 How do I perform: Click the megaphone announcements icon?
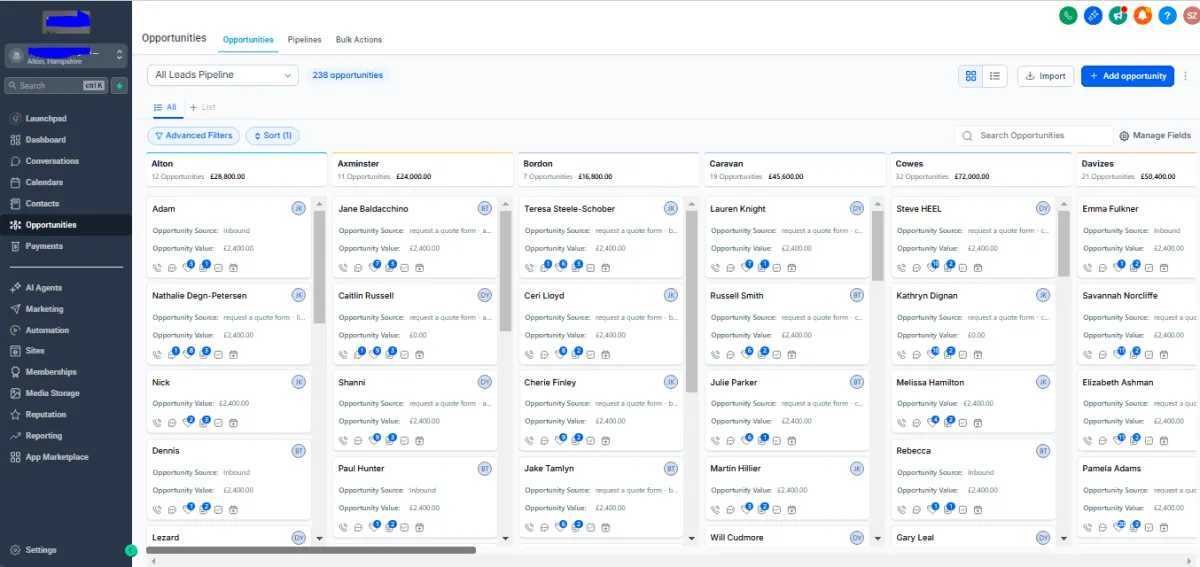click(x=1118, y=15)
